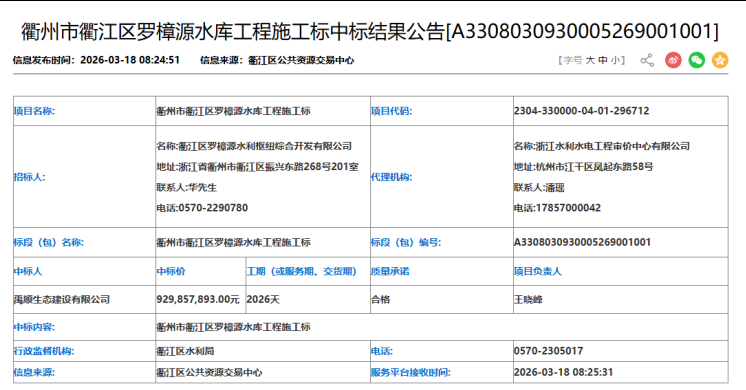The image size is (746, 390).
Task: Click tenderer contact 华先生
Action: pos(202,187)
